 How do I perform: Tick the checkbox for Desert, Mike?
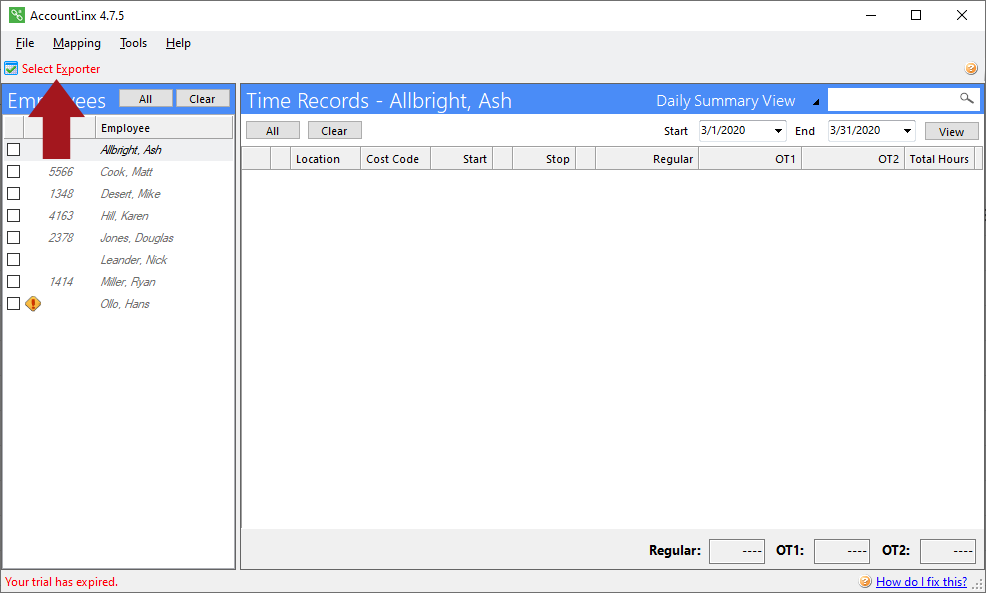[14, 194]
